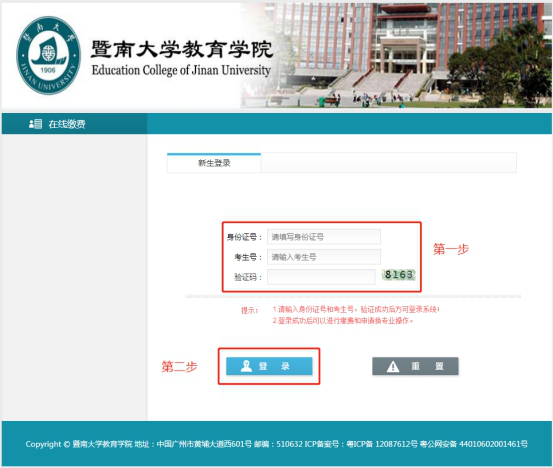
Task: Click the 在线缴费 menu icon
Action: [x=35, y=124]
